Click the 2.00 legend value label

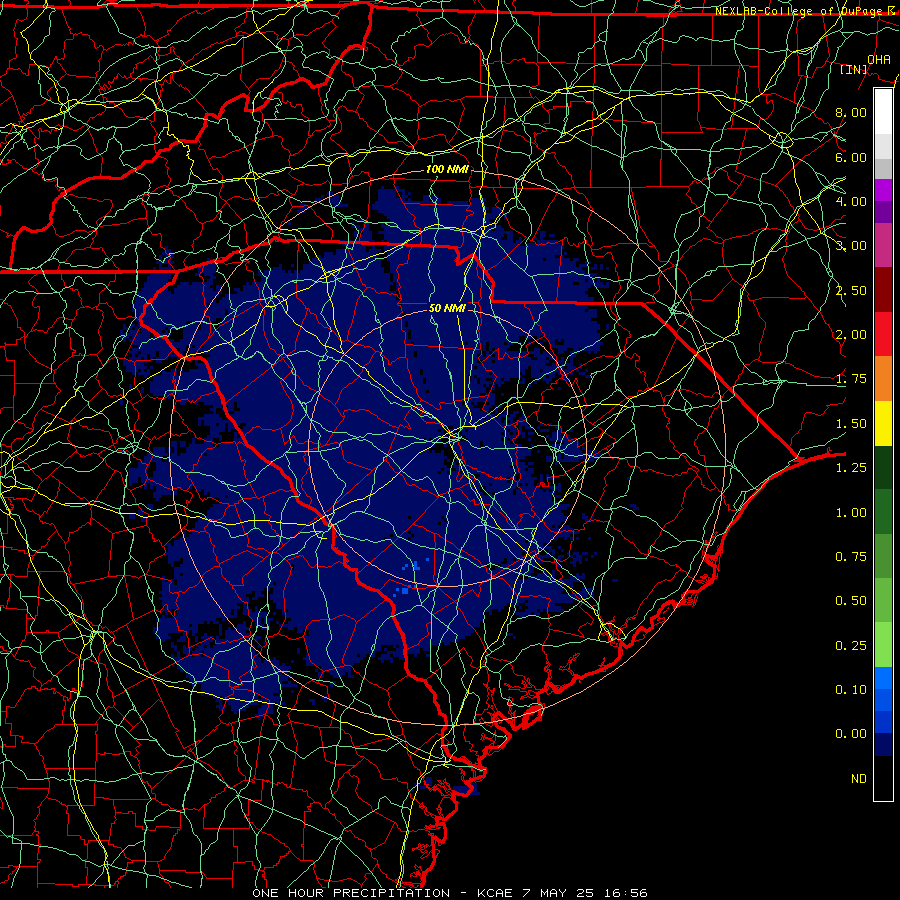pos(851,335)
